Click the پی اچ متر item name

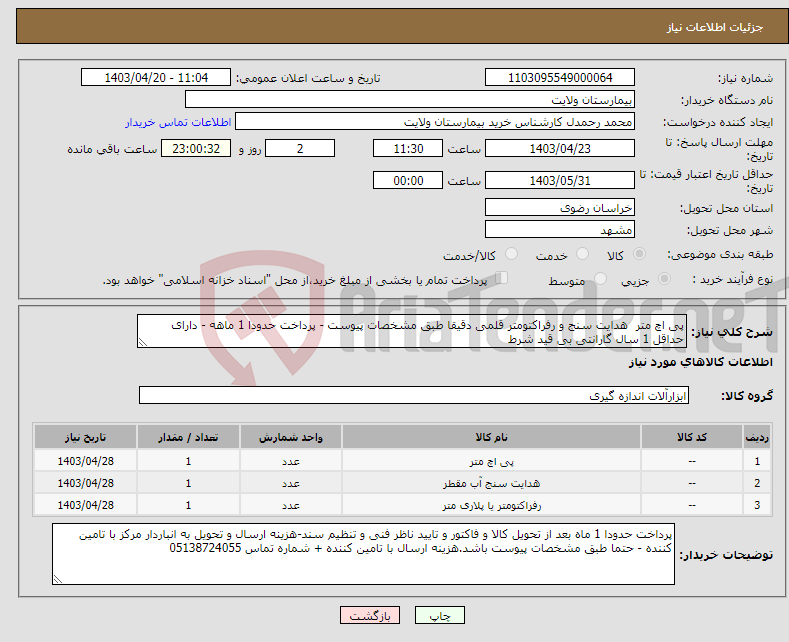click(x=492, y=461)
